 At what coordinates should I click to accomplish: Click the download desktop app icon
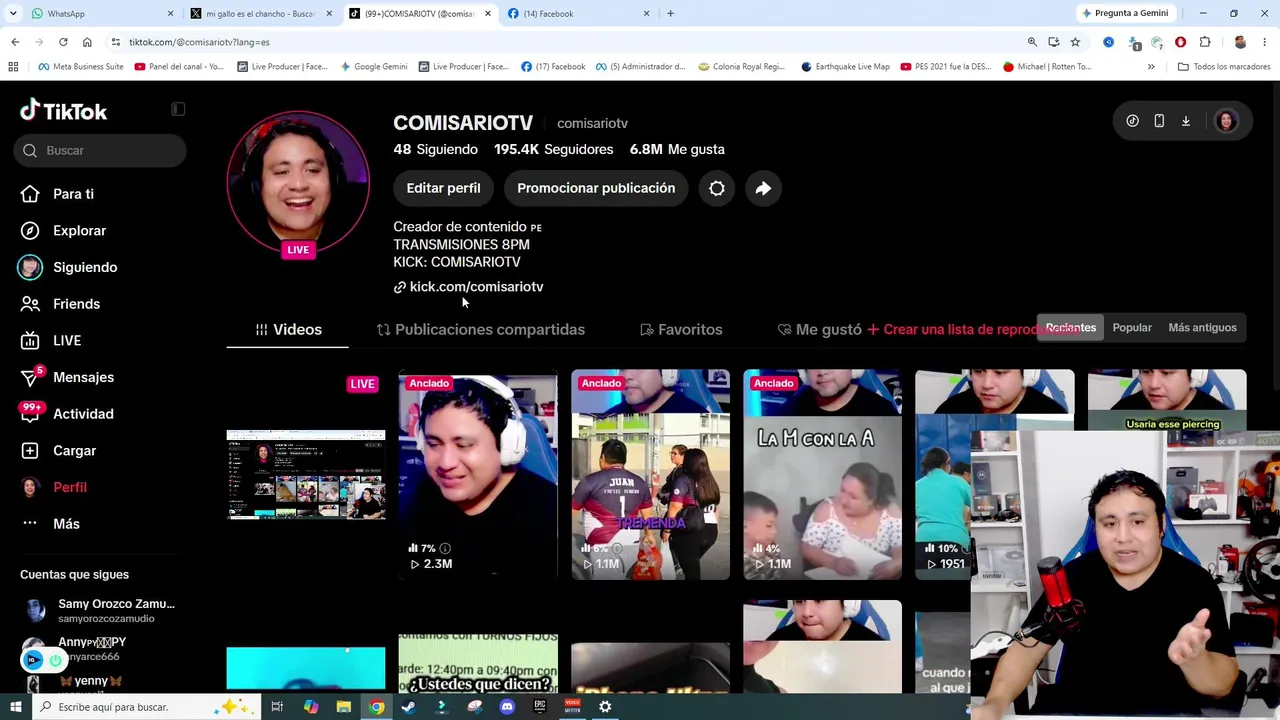click(1186, 121)
